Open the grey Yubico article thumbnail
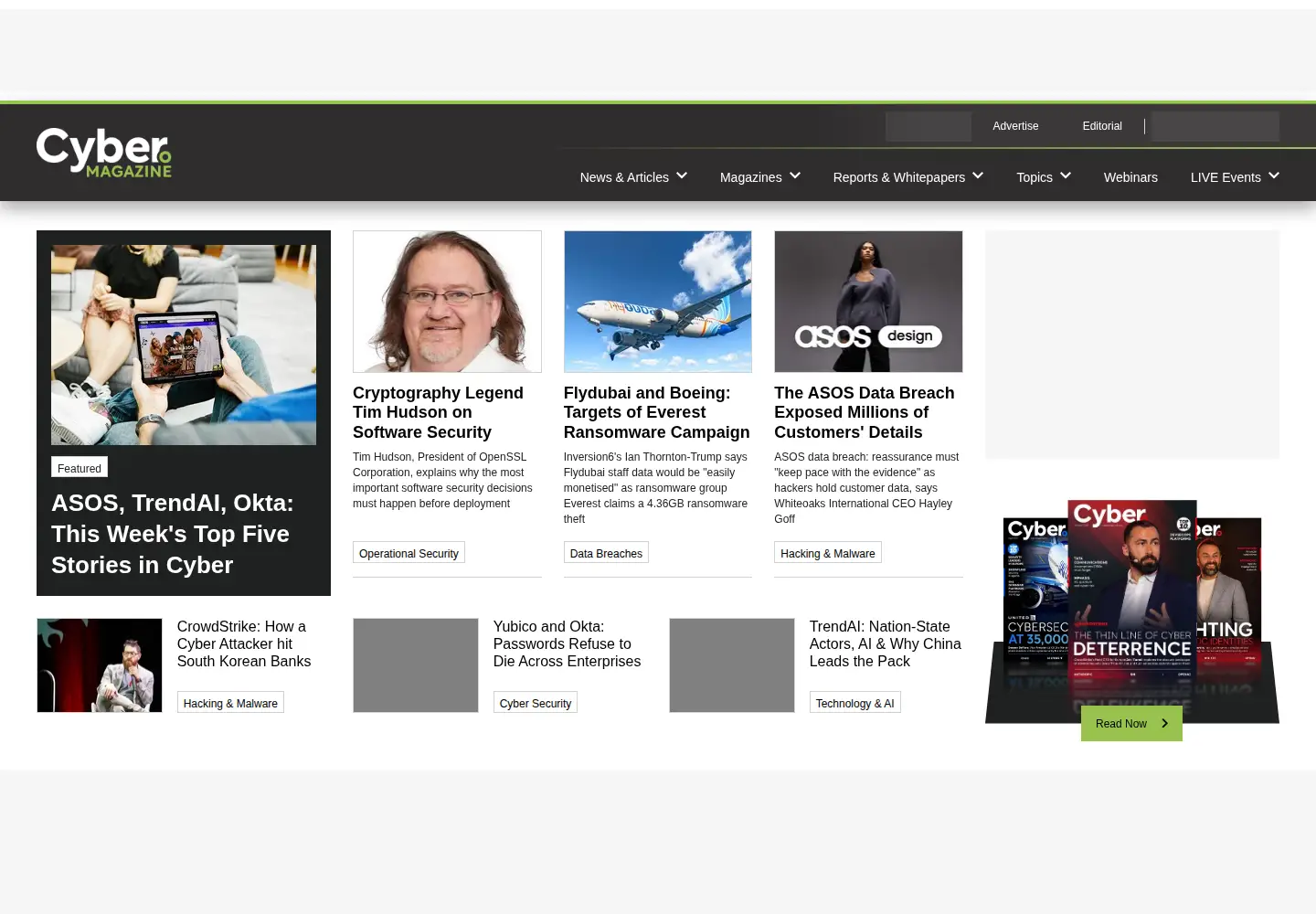The width and height of the screenshot is (1316, 914). [x=416, y=665]
